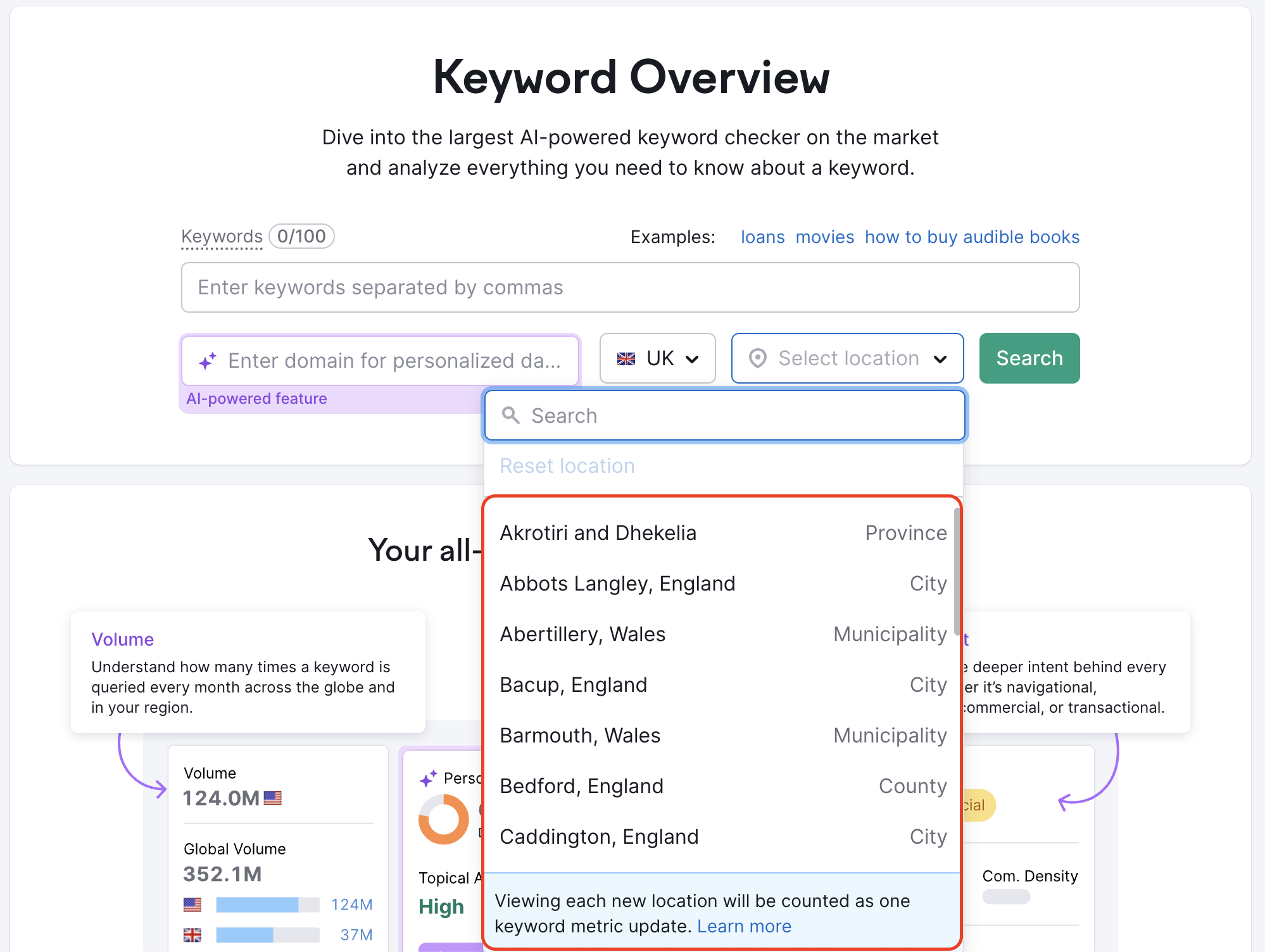Open the example keyword 'movies'
1265x952 pixels.
(824, 237)
